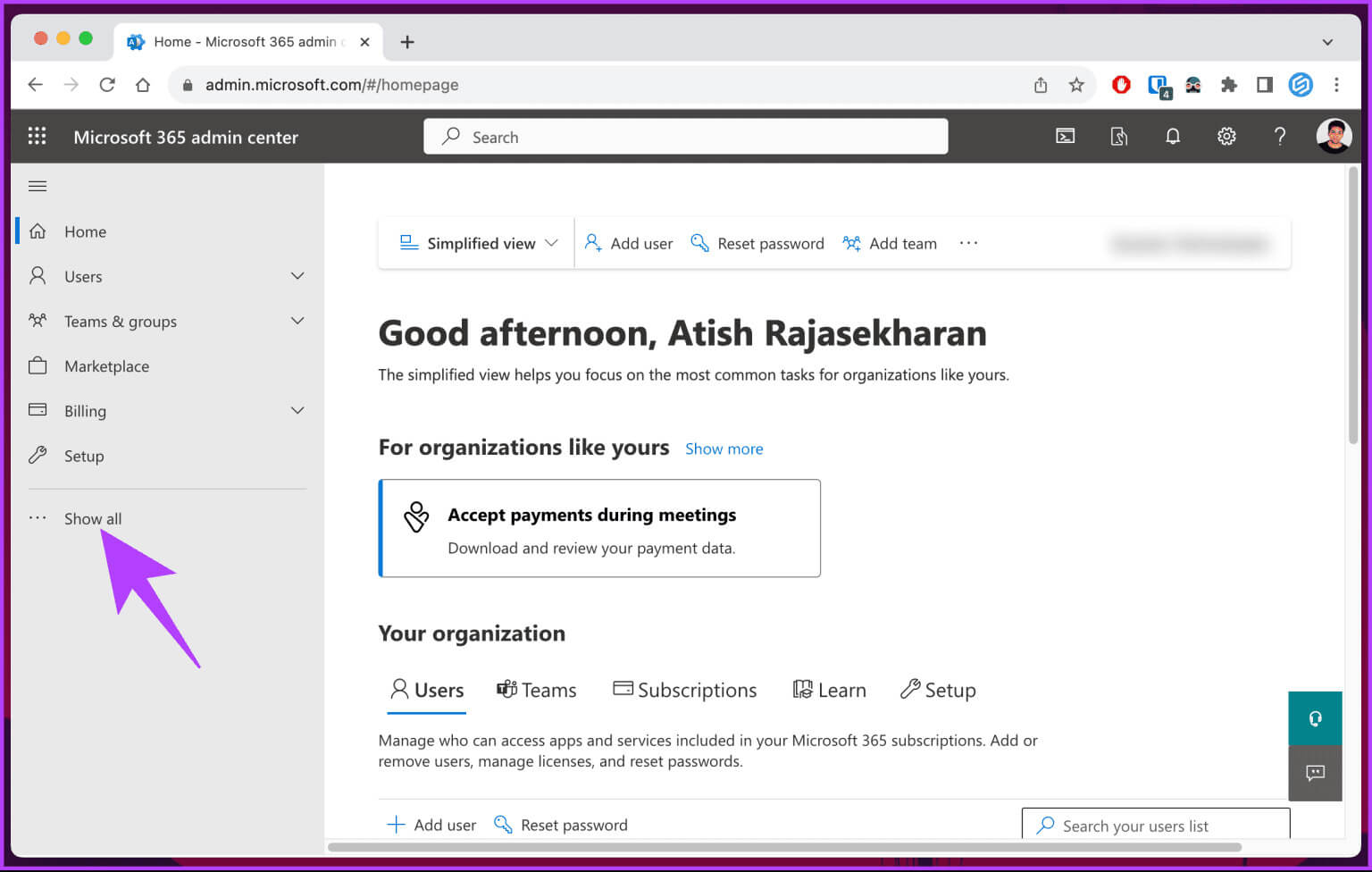Click the help & support headset button

point(1315,718)
